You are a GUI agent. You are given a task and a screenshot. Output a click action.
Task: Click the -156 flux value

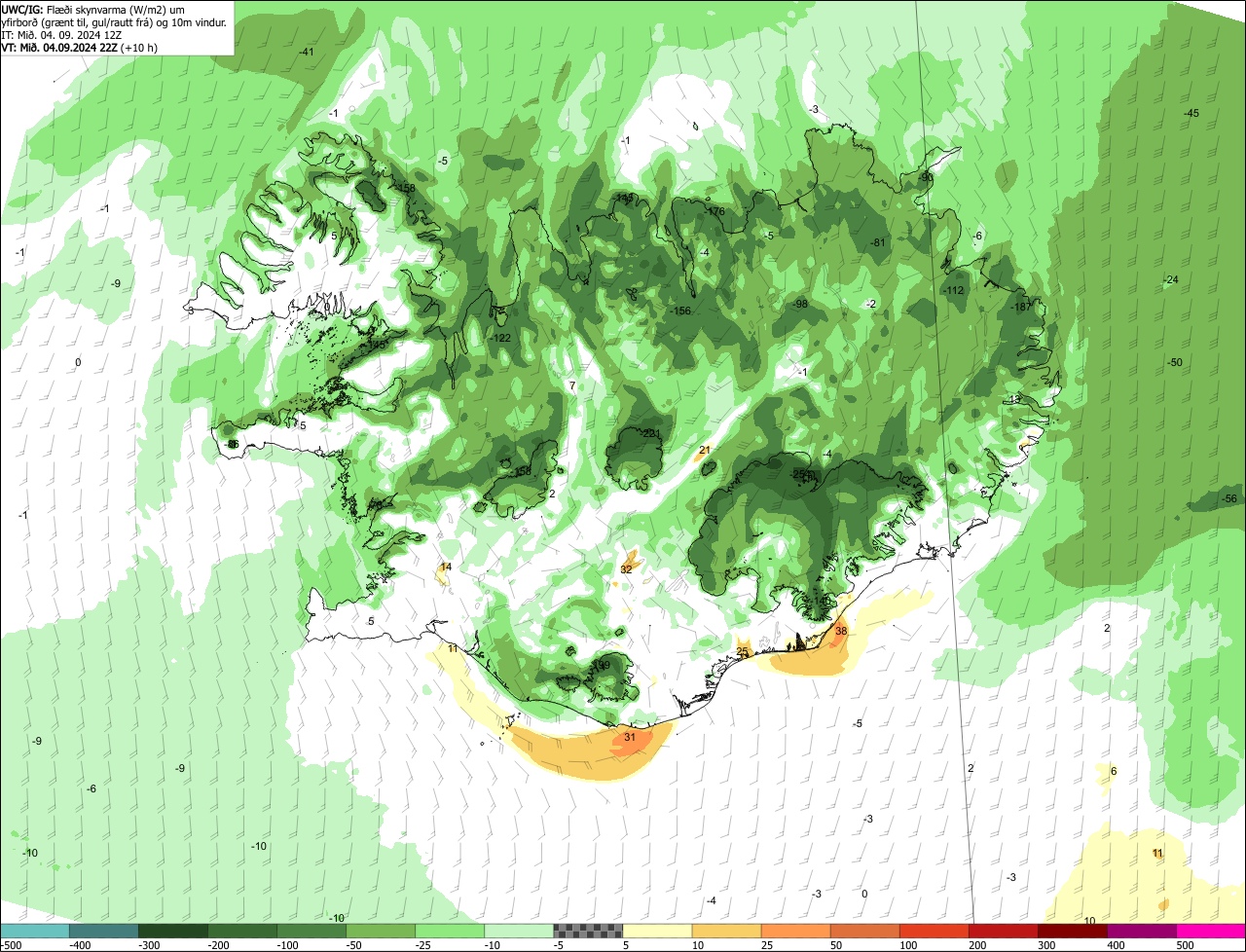click(681, 311)
